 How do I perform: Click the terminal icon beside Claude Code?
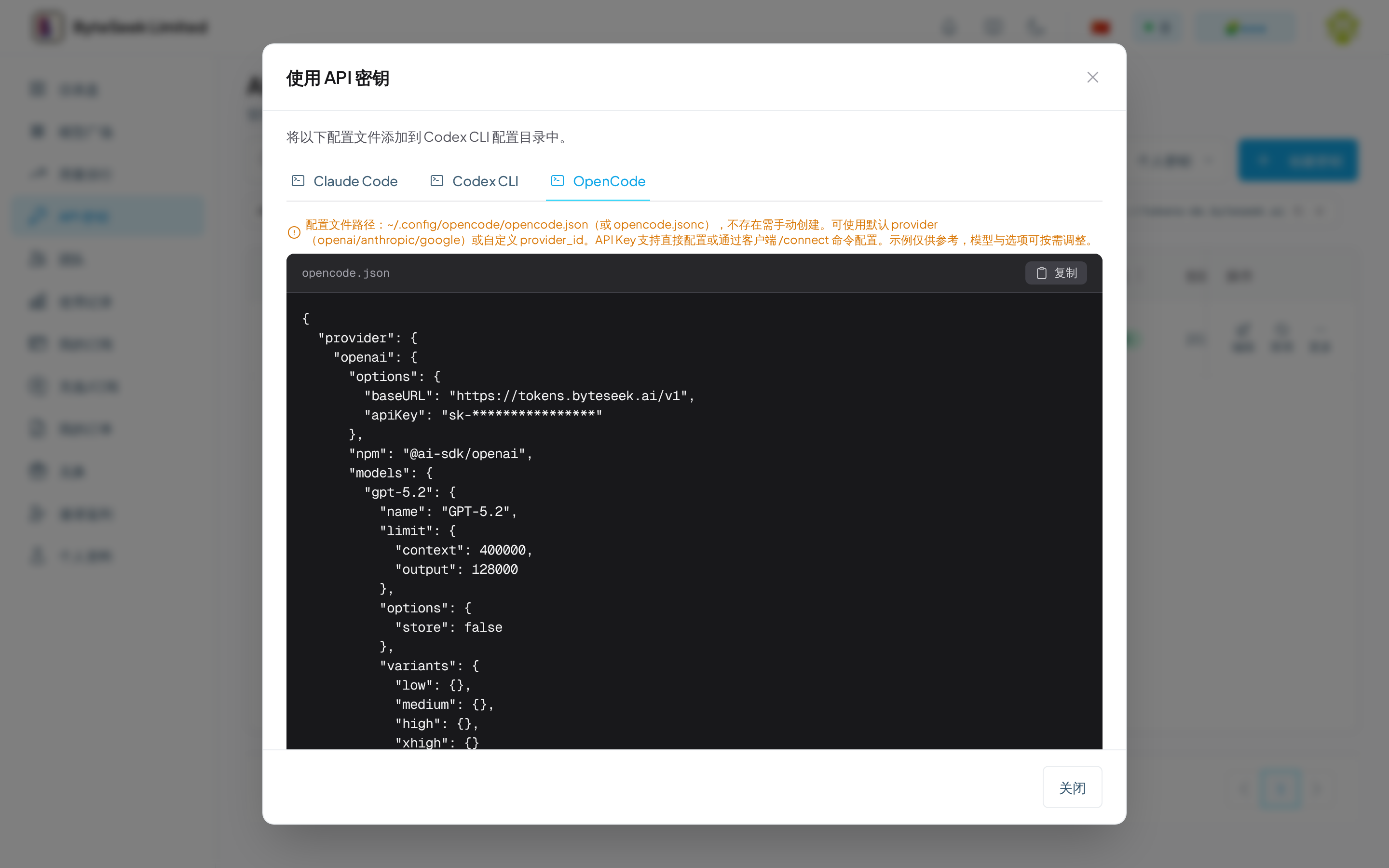(298, 181)
